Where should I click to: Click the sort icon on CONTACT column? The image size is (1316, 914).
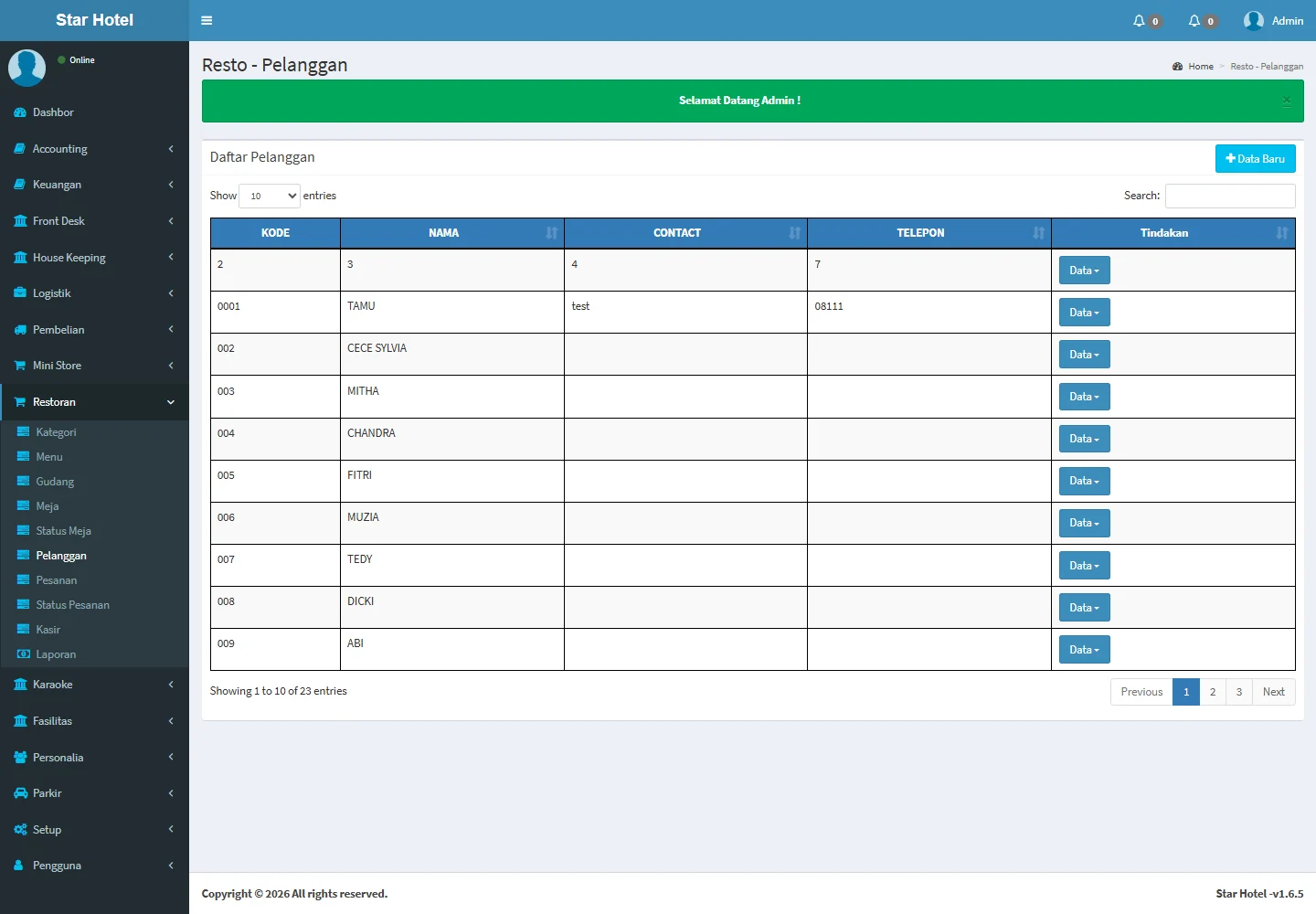(x=794, y=233)
